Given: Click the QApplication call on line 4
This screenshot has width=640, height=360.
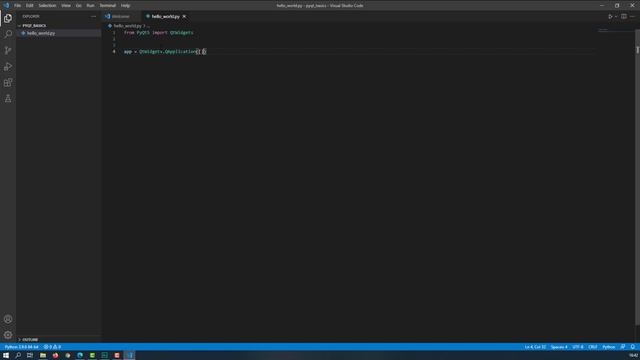Looking at the screenshot, I should click(x=180, y=51).
